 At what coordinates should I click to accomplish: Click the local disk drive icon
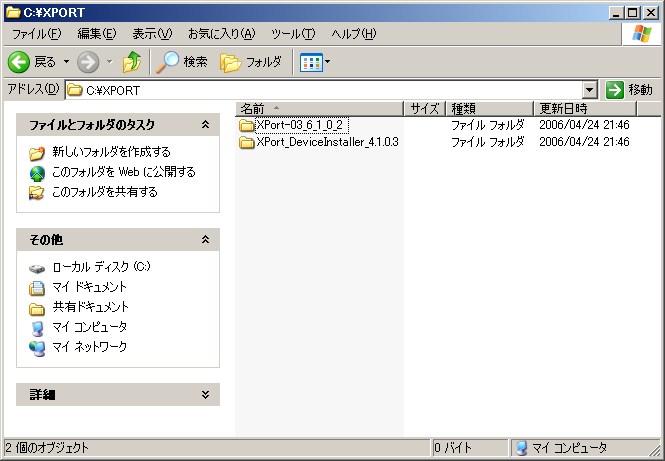point(37,268)
